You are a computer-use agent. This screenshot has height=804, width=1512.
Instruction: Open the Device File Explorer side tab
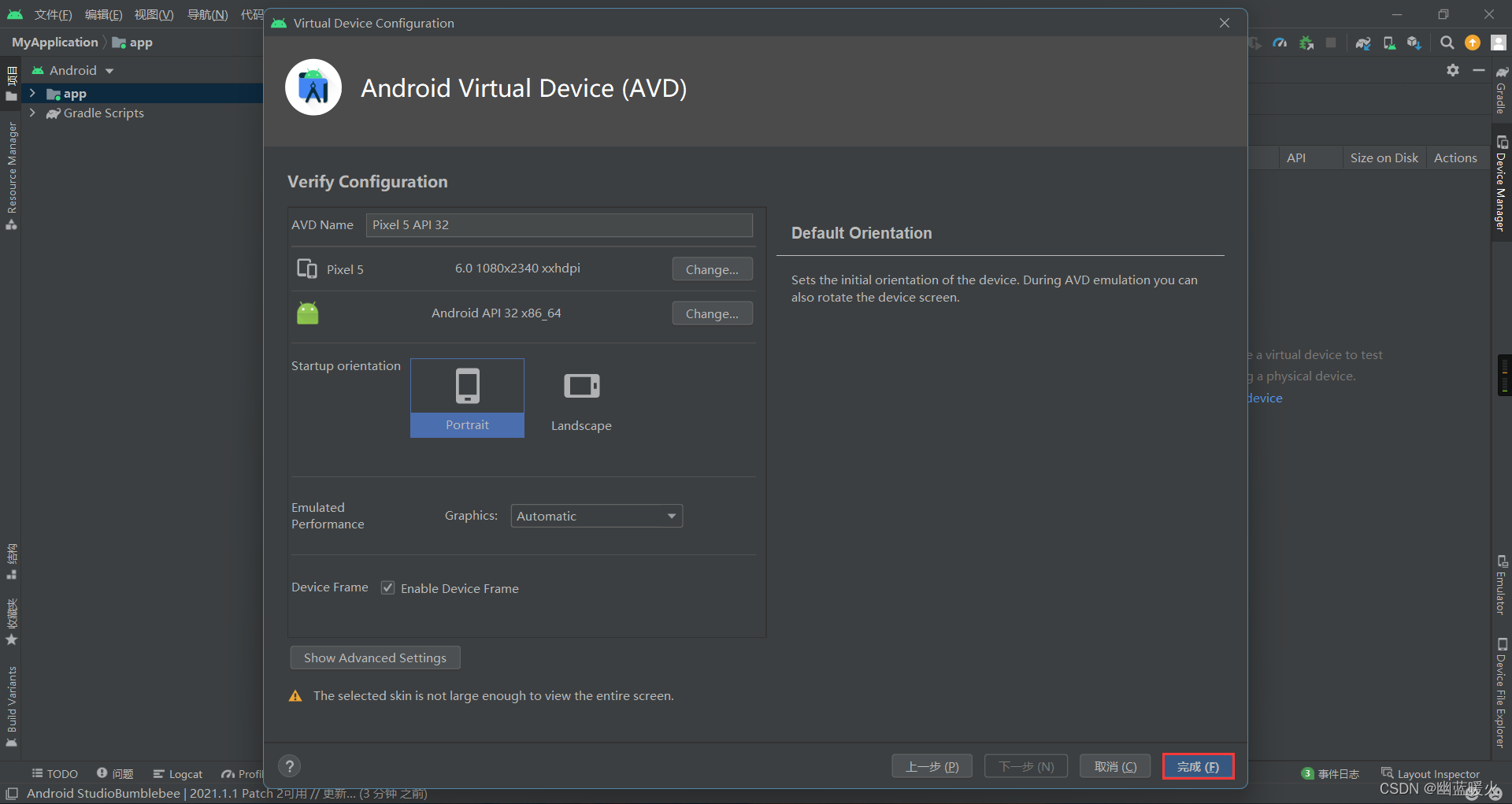tap(1502, 692)
